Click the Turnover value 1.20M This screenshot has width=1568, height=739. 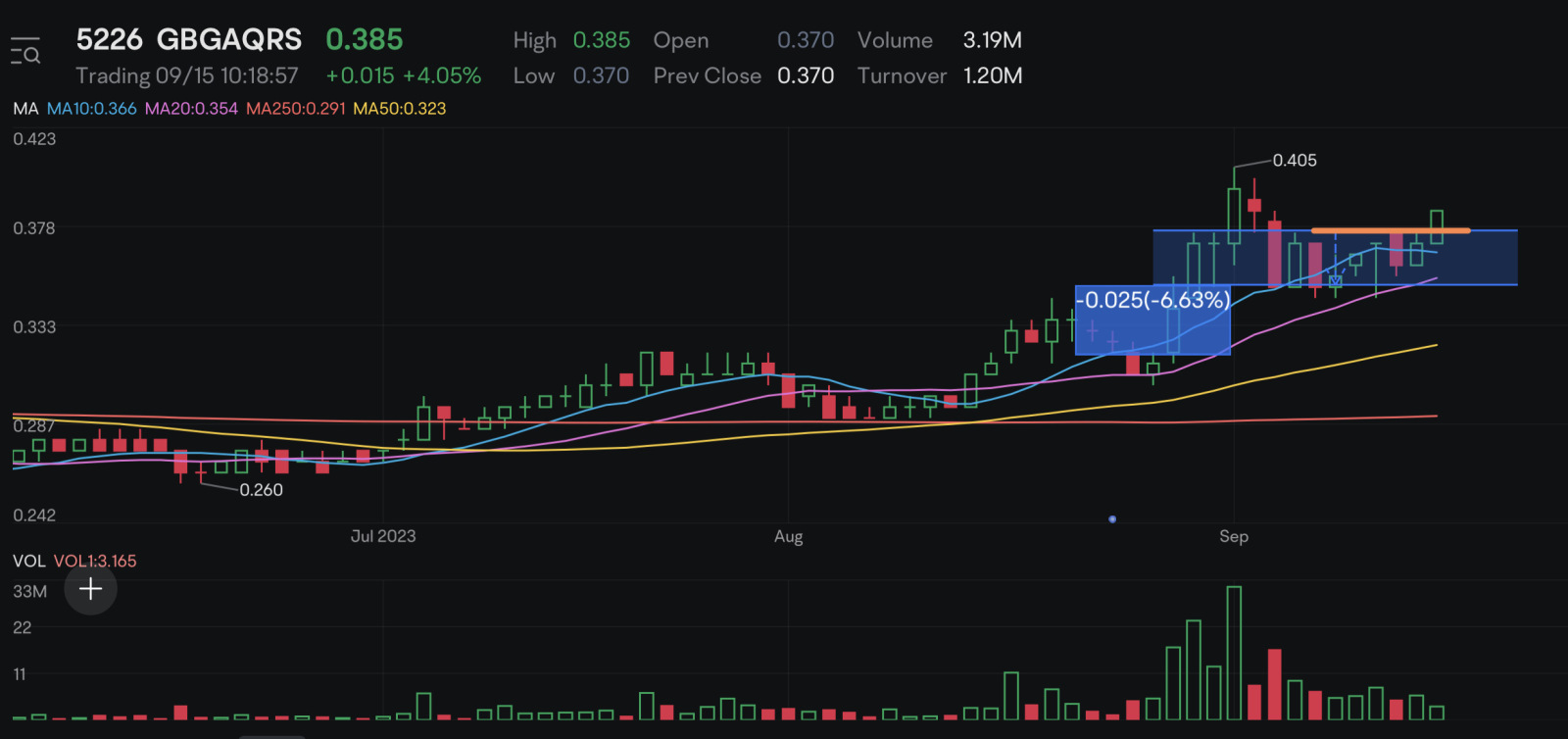point(993,75)
